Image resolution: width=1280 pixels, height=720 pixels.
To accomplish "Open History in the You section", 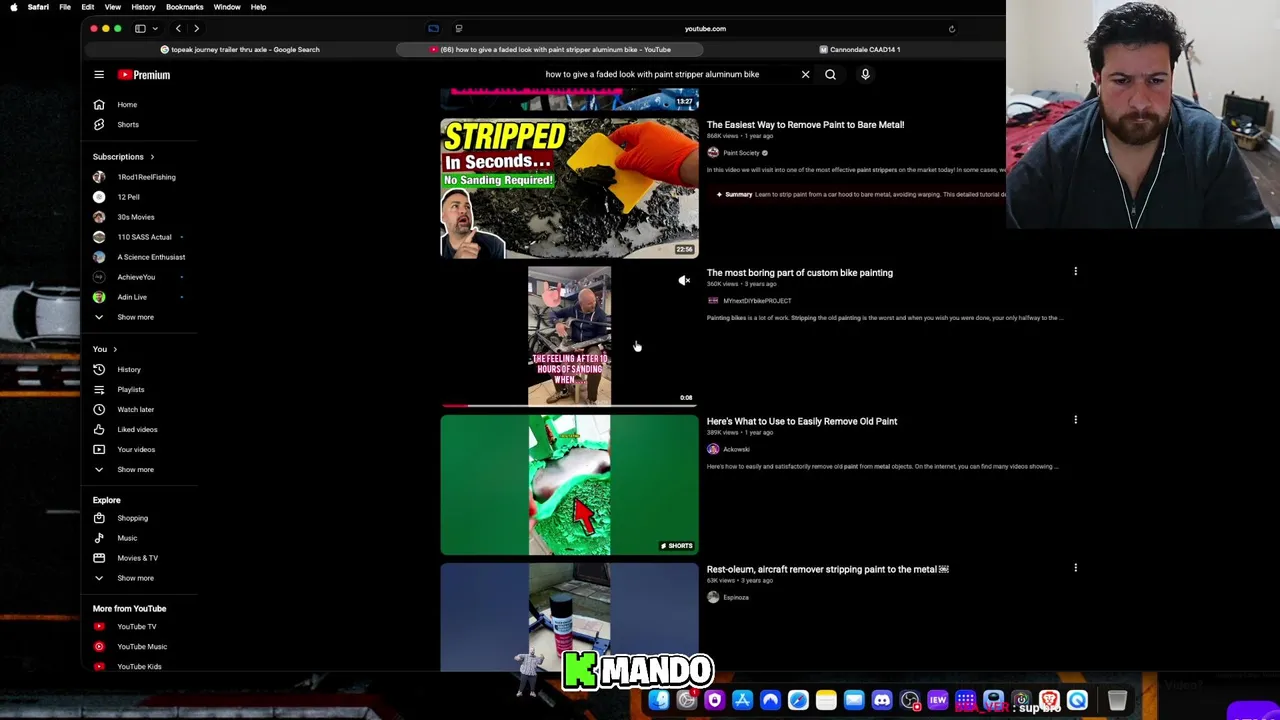I will pyautogui.click(x=140, y=369).
